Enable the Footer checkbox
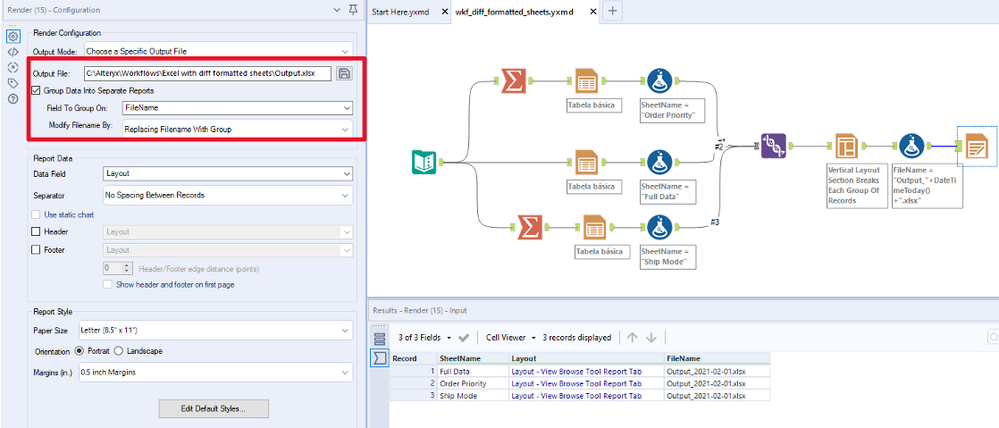Image resolution: width=999 pixels, height=428 pixels. point(36,250)
